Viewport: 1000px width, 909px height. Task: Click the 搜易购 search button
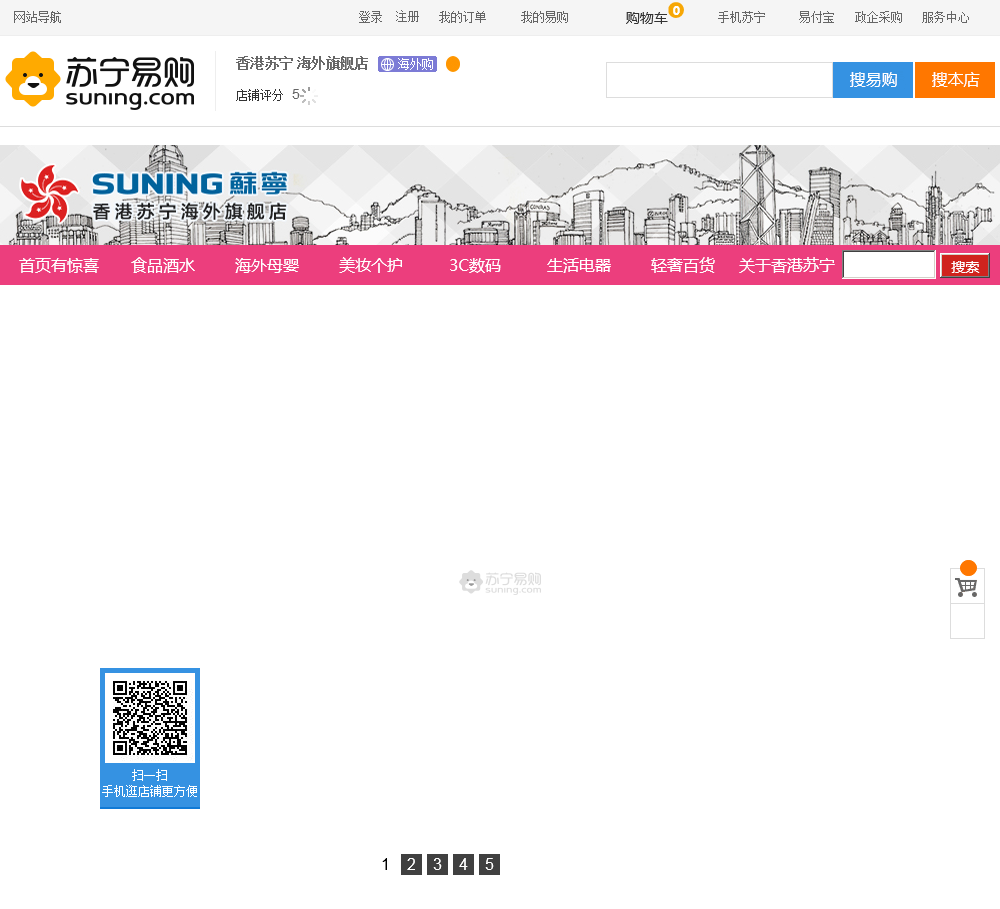click(872, 80)
